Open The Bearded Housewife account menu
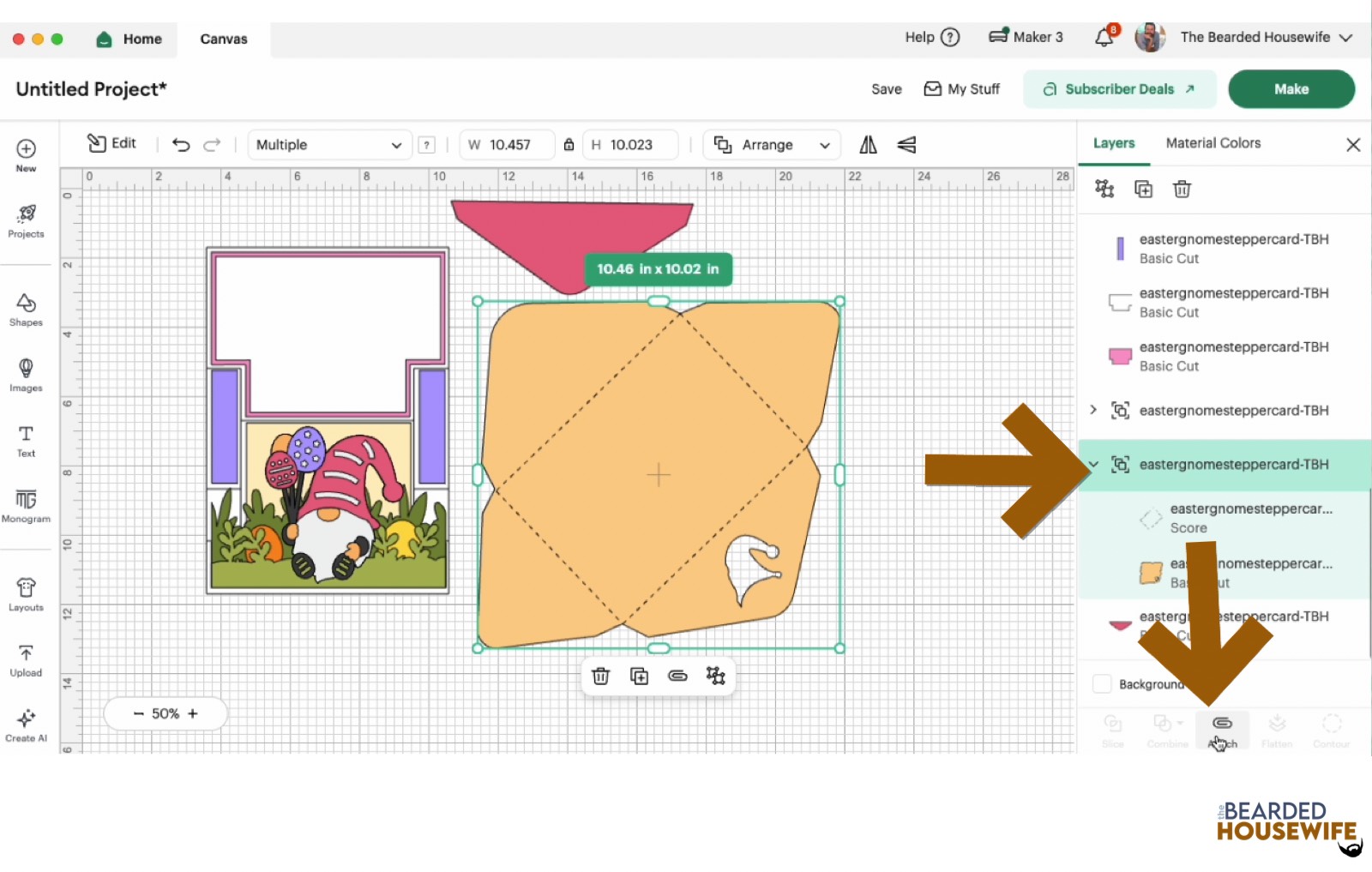 pyautogui.click(x=1266, y=37)
